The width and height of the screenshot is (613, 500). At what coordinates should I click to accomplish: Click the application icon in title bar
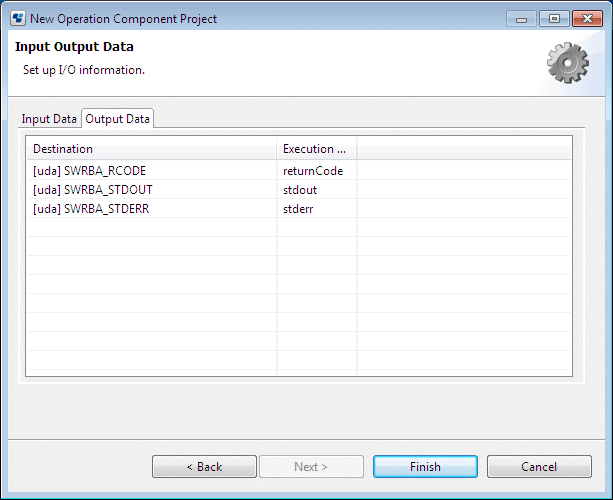pos(18,18)
